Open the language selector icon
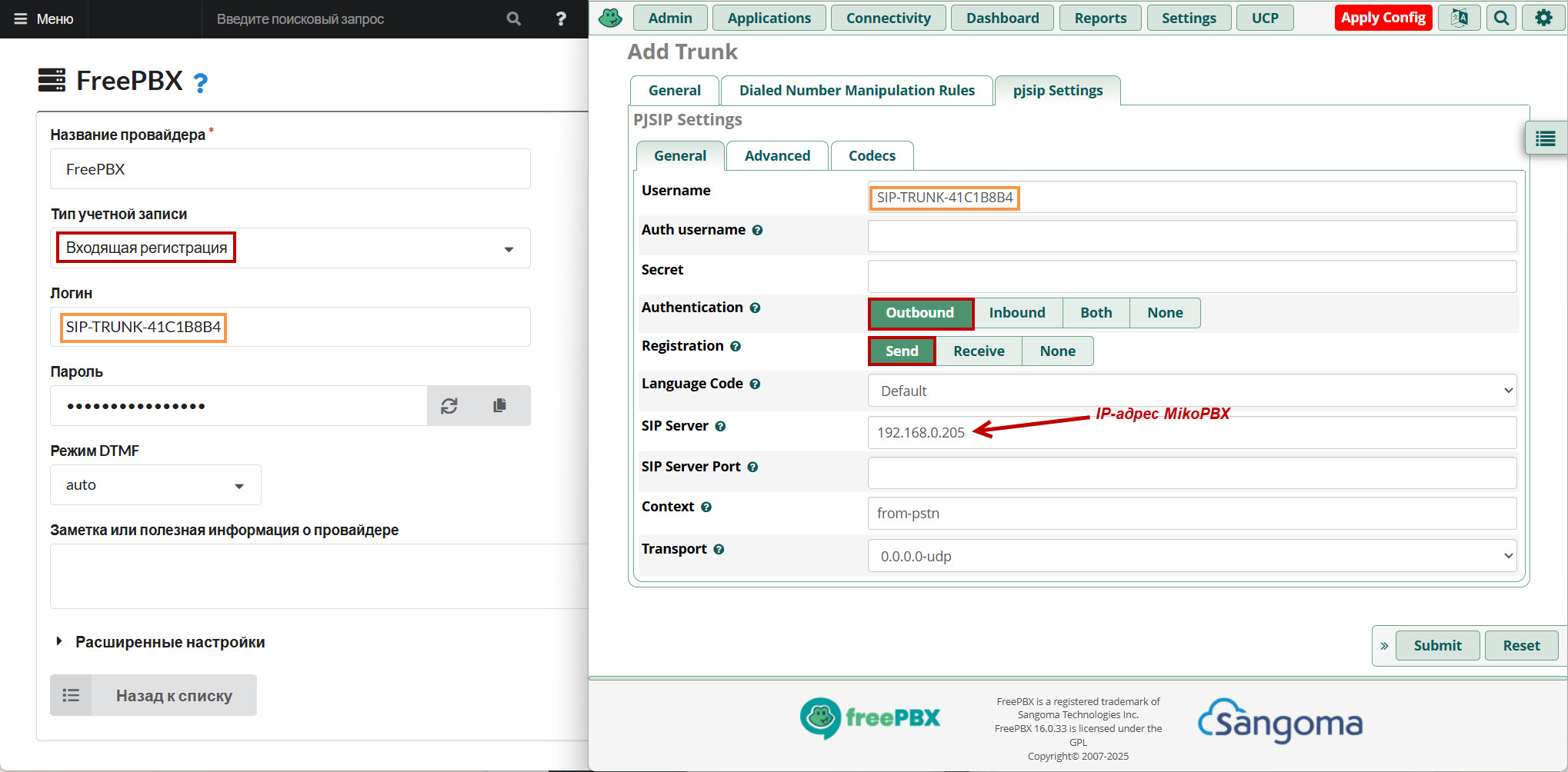 [1459, 18]
